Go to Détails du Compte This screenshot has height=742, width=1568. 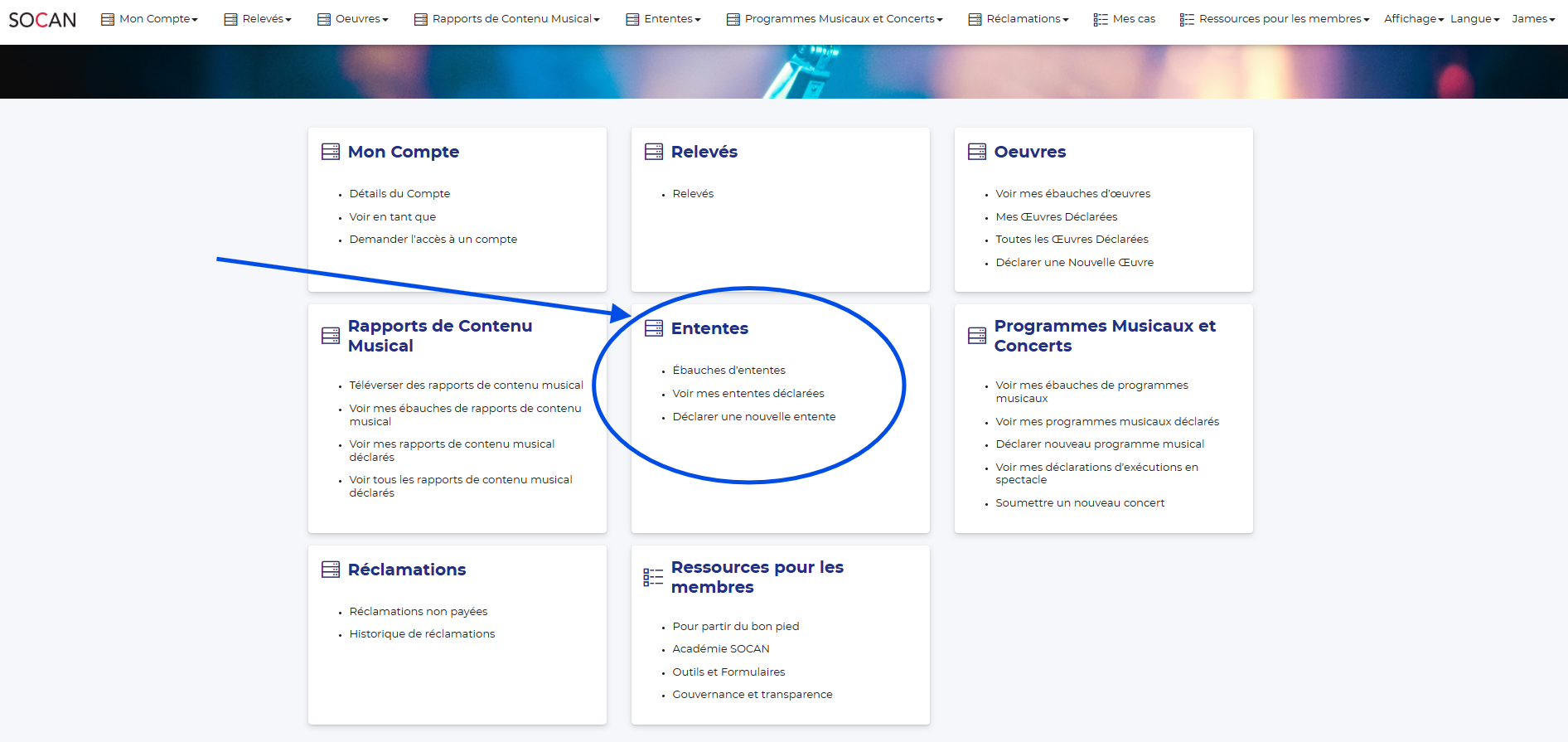(399, 194)
